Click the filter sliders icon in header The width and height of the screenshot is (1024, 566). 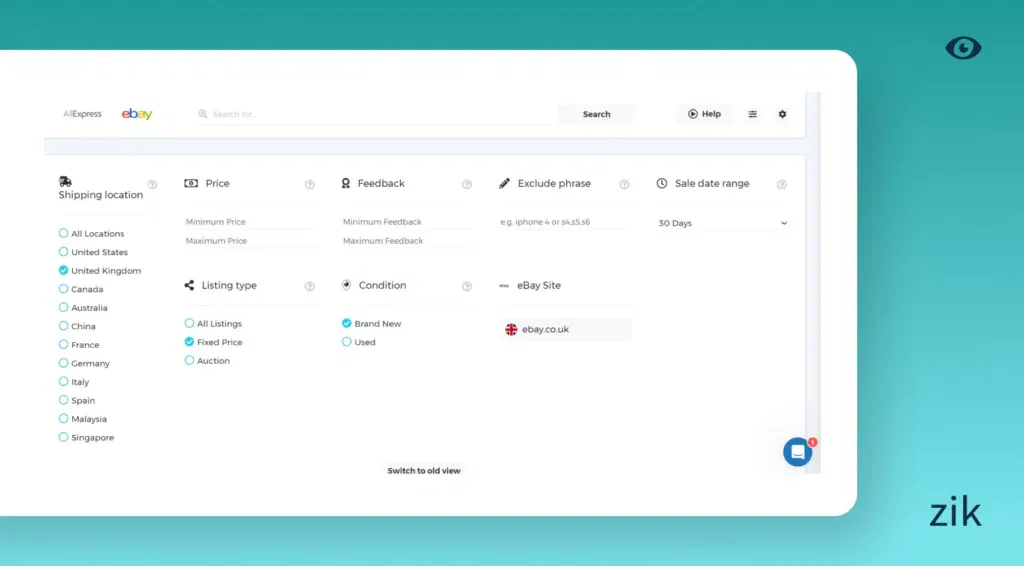(753, 114)
